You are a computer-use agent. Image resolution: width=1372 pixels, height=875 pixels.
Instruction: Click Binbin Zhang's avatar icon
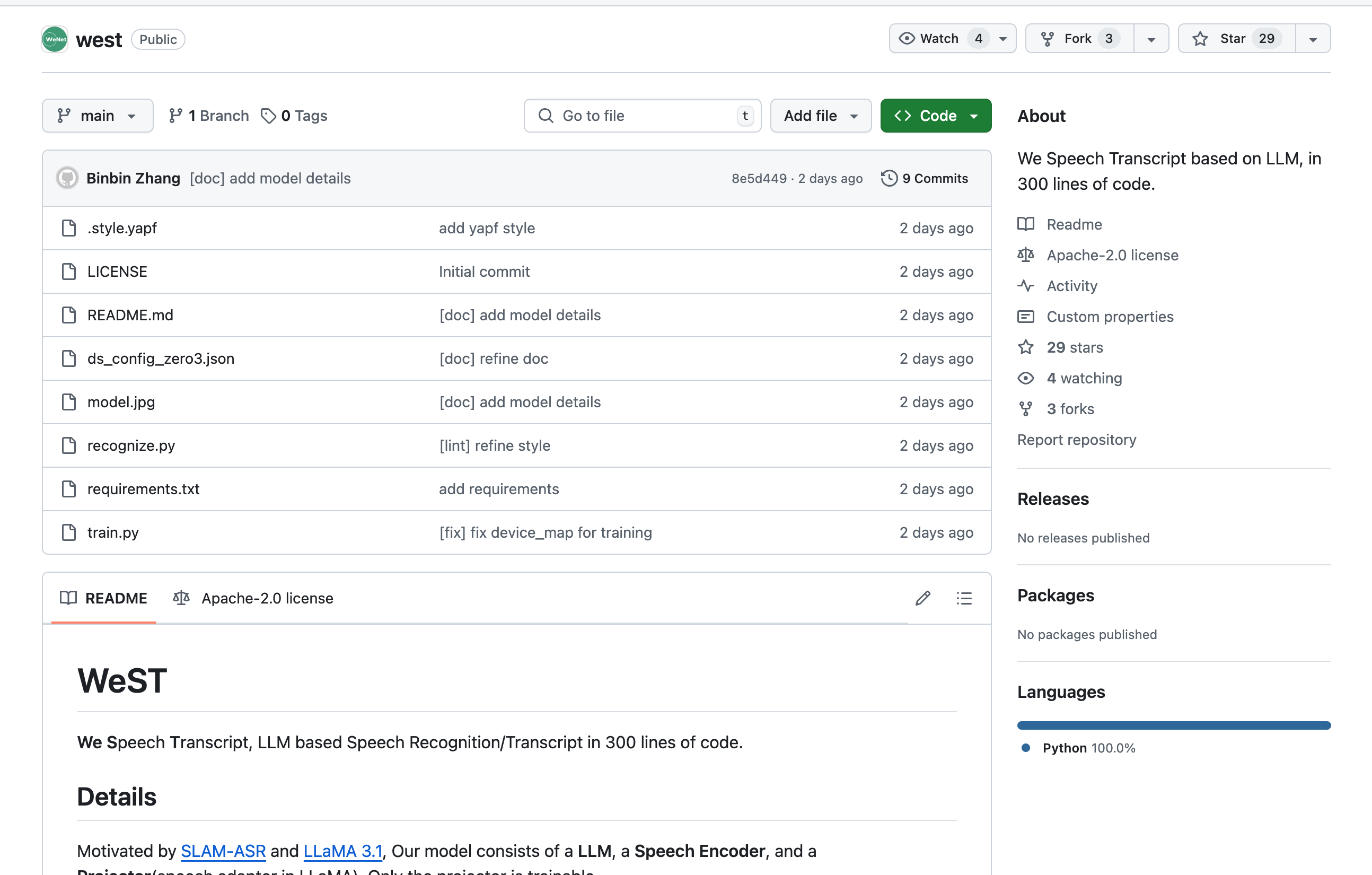67,178
